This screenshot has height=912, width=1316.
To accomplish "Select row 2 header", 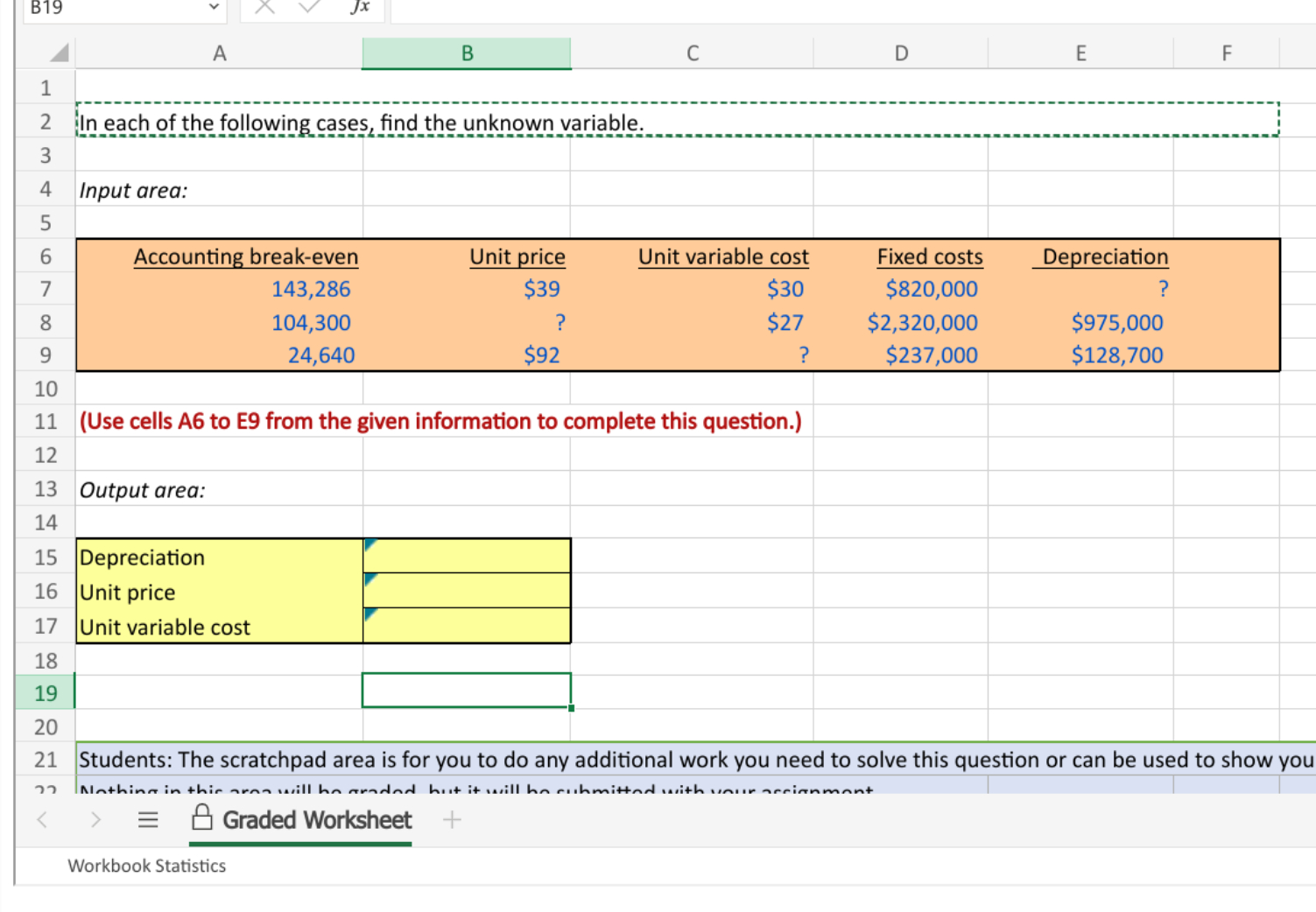I will (x=46, y=121).
